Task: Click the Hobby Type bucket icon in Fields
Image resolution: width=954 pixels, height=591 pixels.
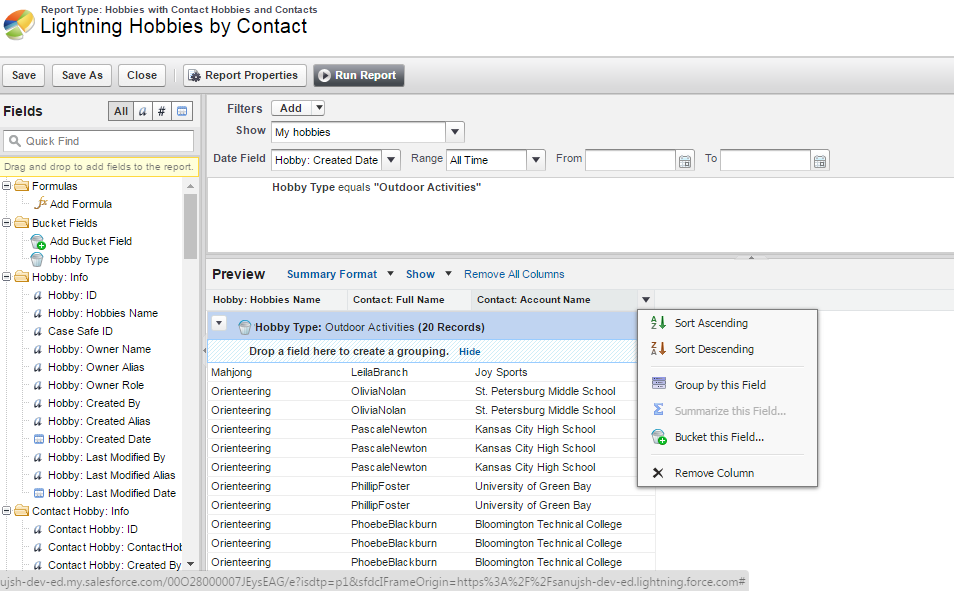Action: pyautogui.click(x=37, y=259)
